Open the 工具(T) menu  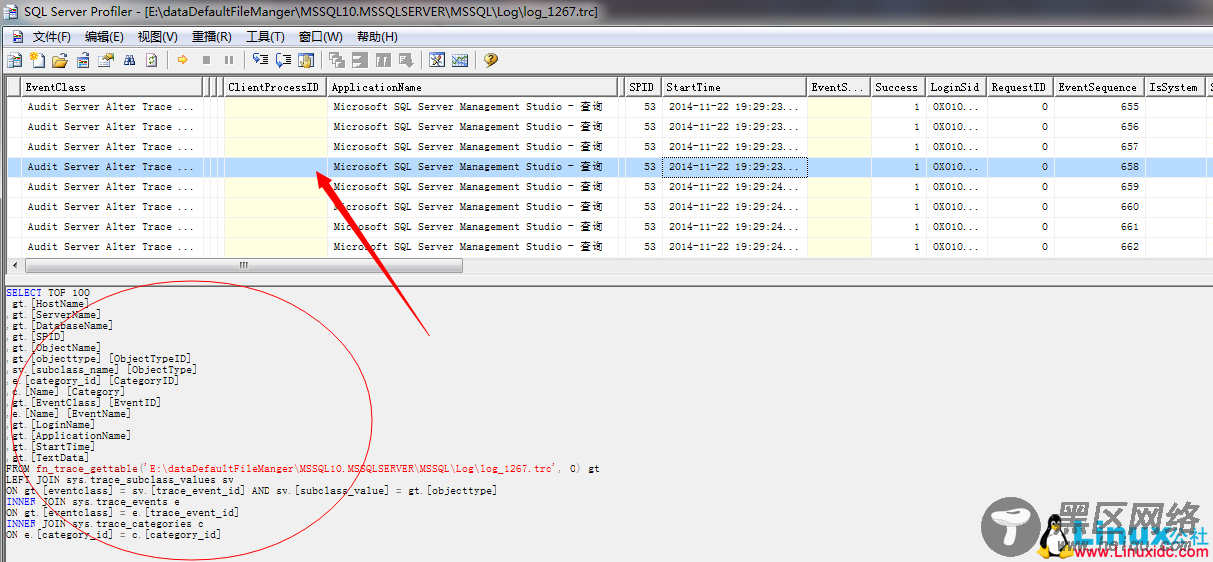[265, 37]
